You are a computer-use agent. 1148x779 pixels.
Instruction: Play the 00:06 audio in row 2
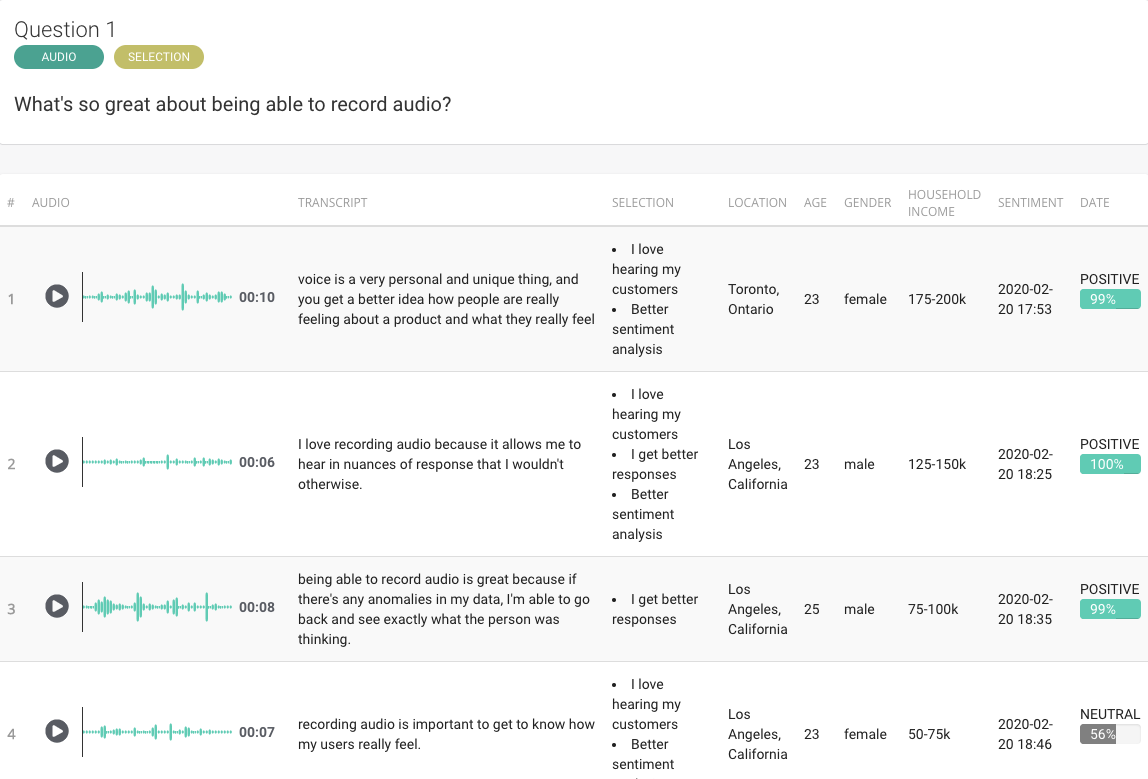57,461
